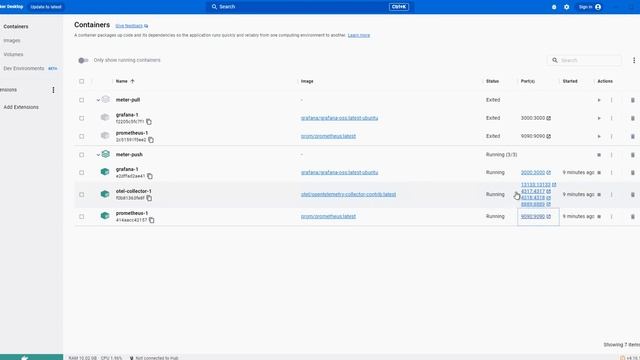This screenshot has height=360, width=640.
Task: Copy the running prometheus-1 container ID
Action: pyautogui.click(x=151, y=220)
